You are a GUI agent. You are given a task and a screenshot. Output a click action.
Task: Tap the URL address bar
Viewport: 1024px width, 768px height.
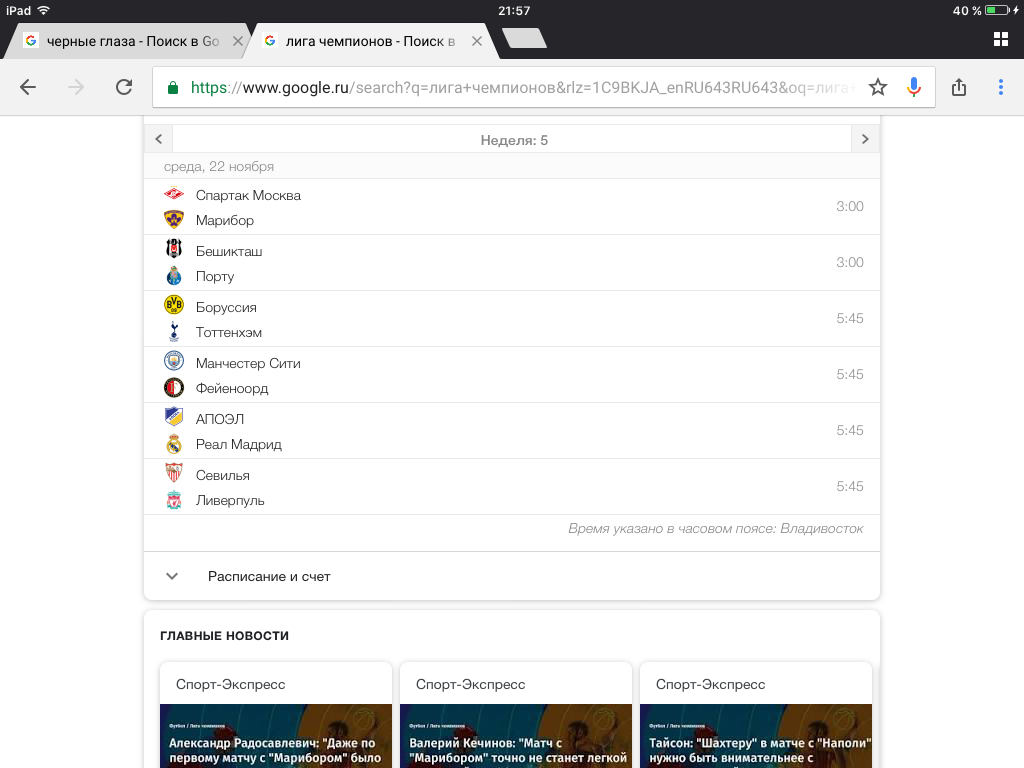pyautogui.click(x=520, y=87)
